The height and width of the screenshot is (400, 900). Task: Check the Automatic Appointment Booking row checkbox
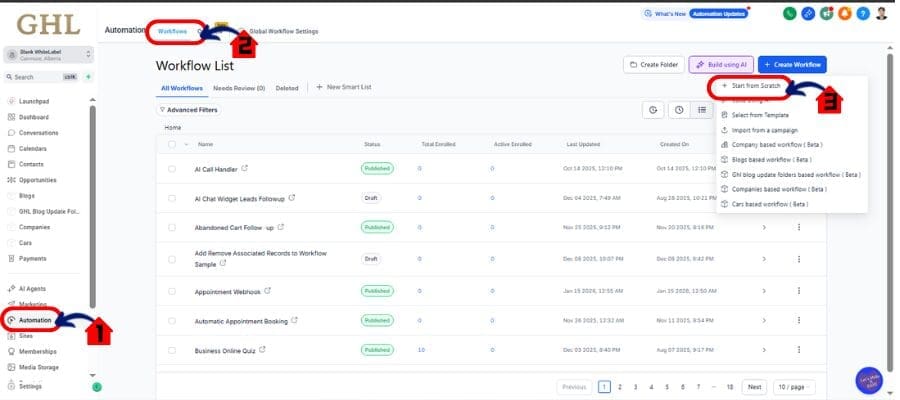(x=172, y=321)
